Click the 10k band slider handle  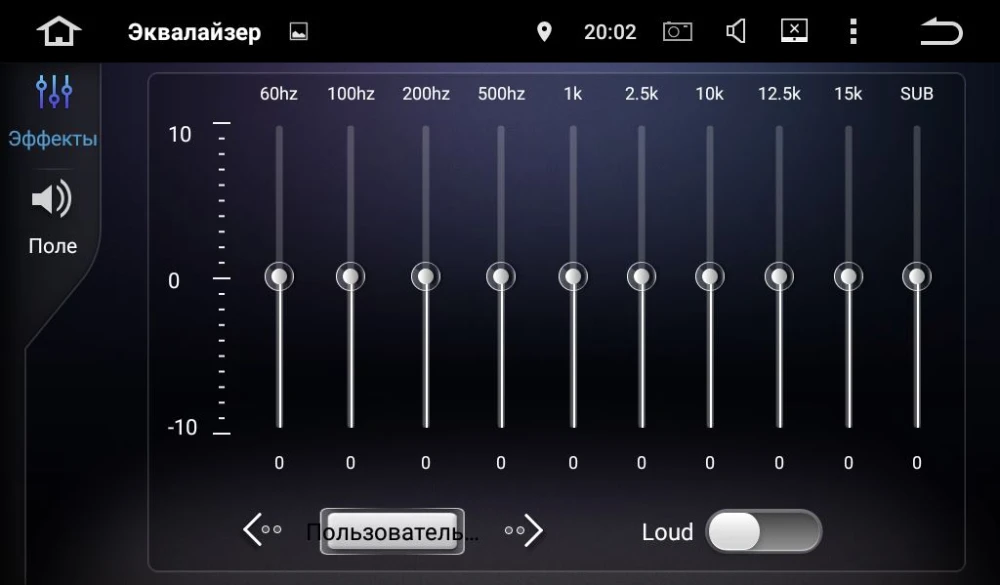point(710,277)
